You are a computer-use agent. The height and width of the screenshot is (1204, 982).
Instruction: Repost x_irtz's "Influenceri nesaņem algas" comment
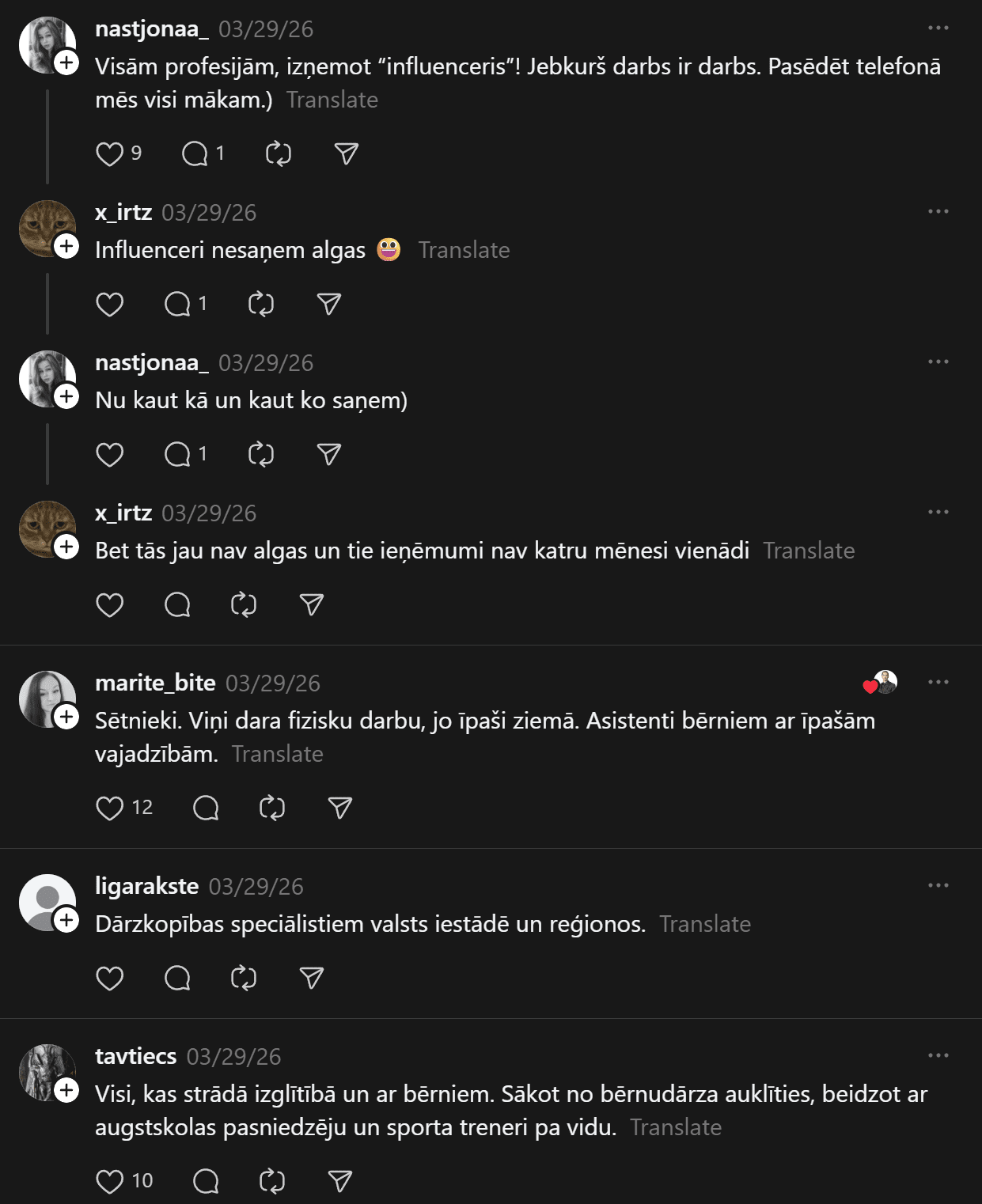click(x=261, y=304)
